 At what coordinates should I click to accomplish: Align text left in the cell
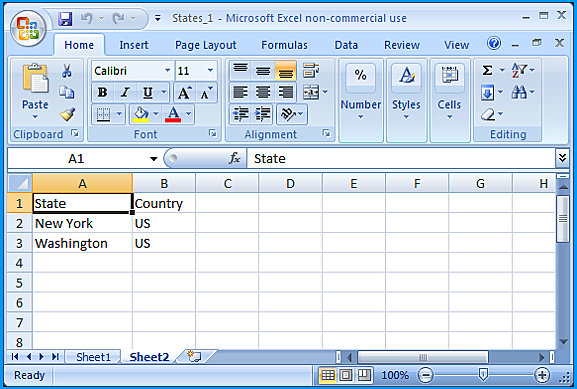240,92
